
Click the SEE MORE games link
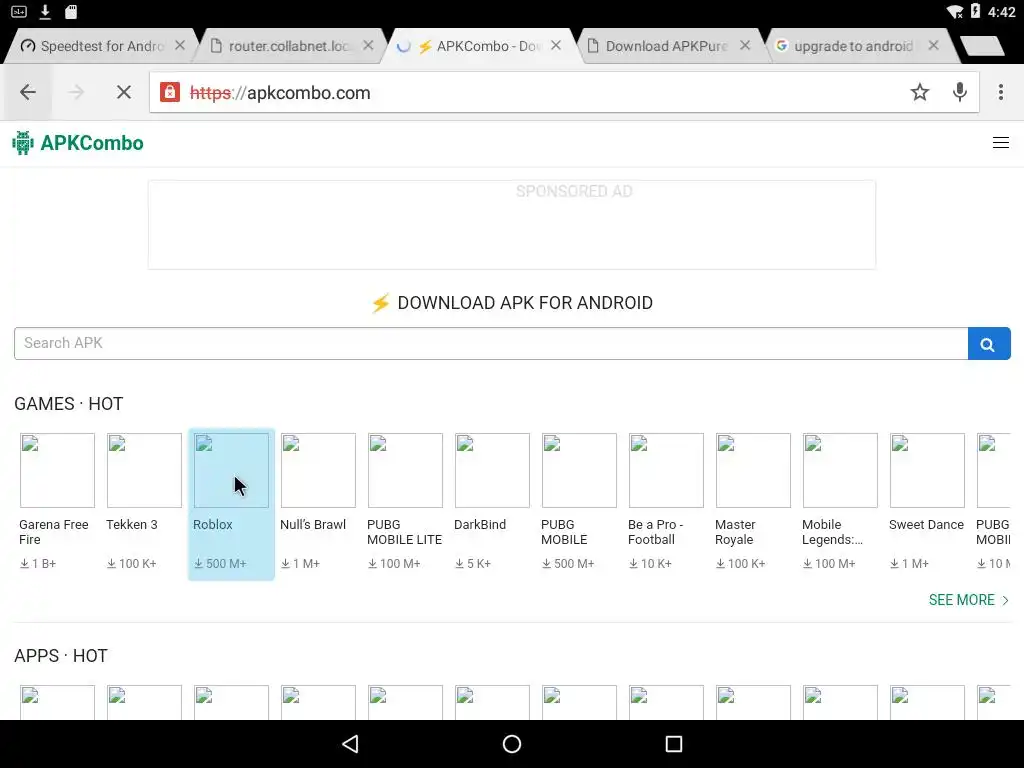pyautogui.click(x=969, y=600)
